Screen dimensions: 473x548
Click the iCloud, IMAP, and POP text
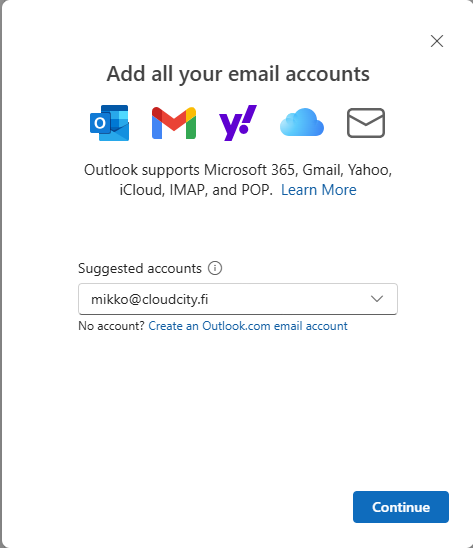tap(196, 190)
